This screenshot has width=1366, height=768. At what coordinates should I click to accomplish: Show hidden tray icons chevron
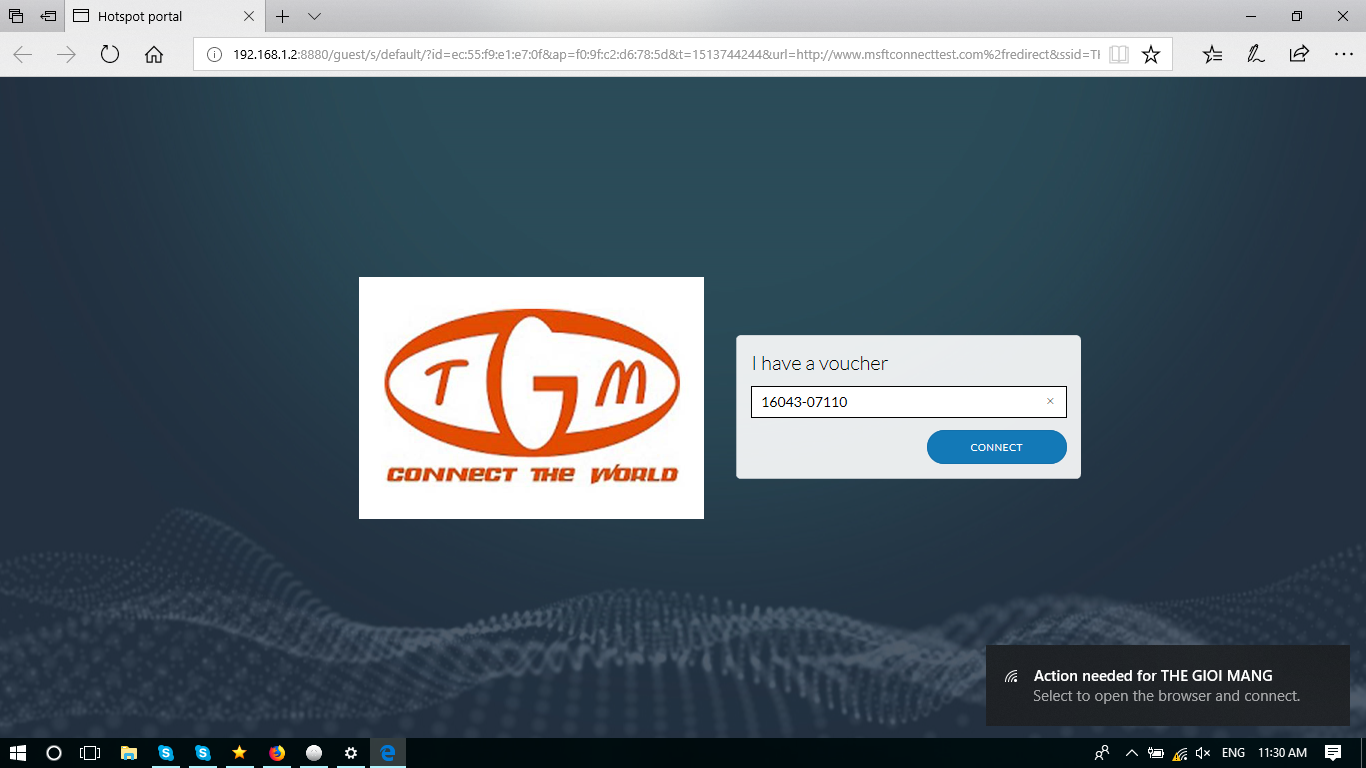[x=1132, y=753]
